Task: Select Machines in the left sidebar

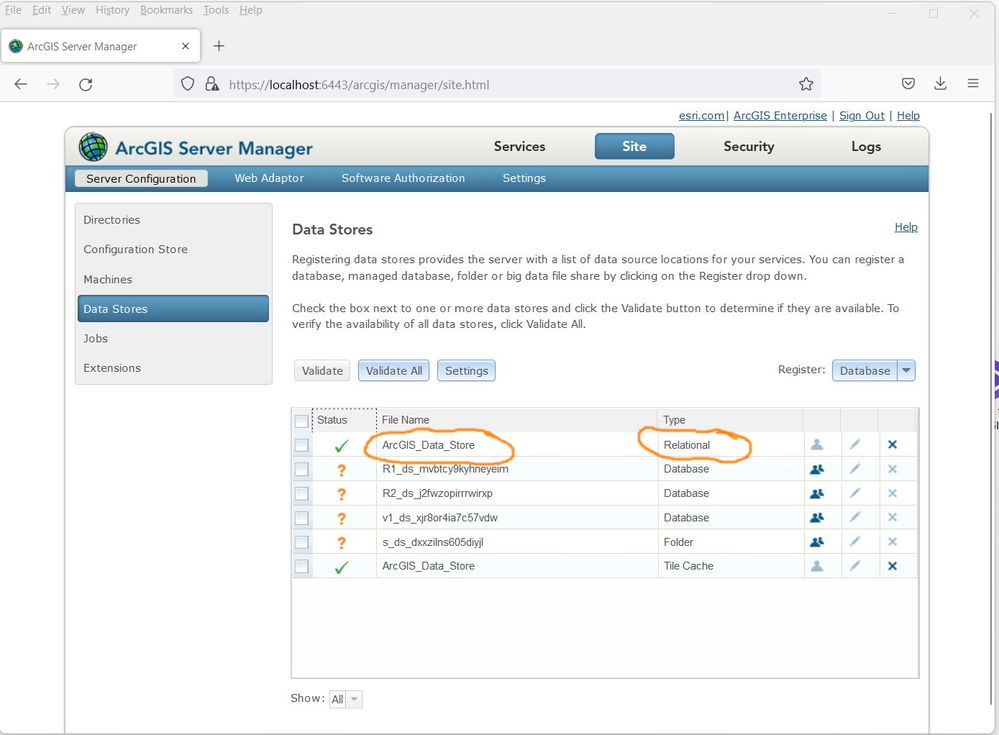Action: (108, 279)
